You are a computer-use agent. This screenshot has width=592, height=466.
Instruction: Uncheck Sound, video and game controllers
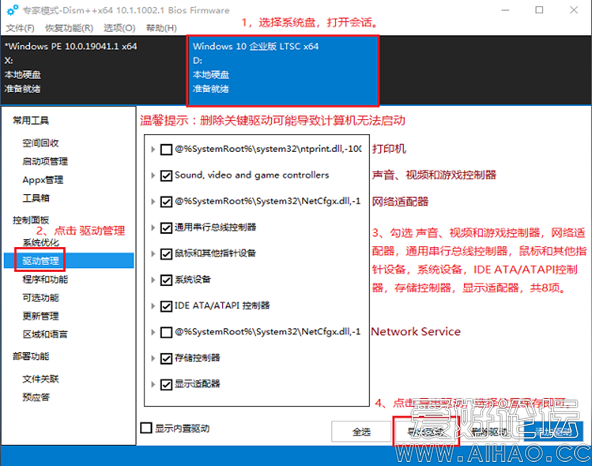click(x=166, y=176)
